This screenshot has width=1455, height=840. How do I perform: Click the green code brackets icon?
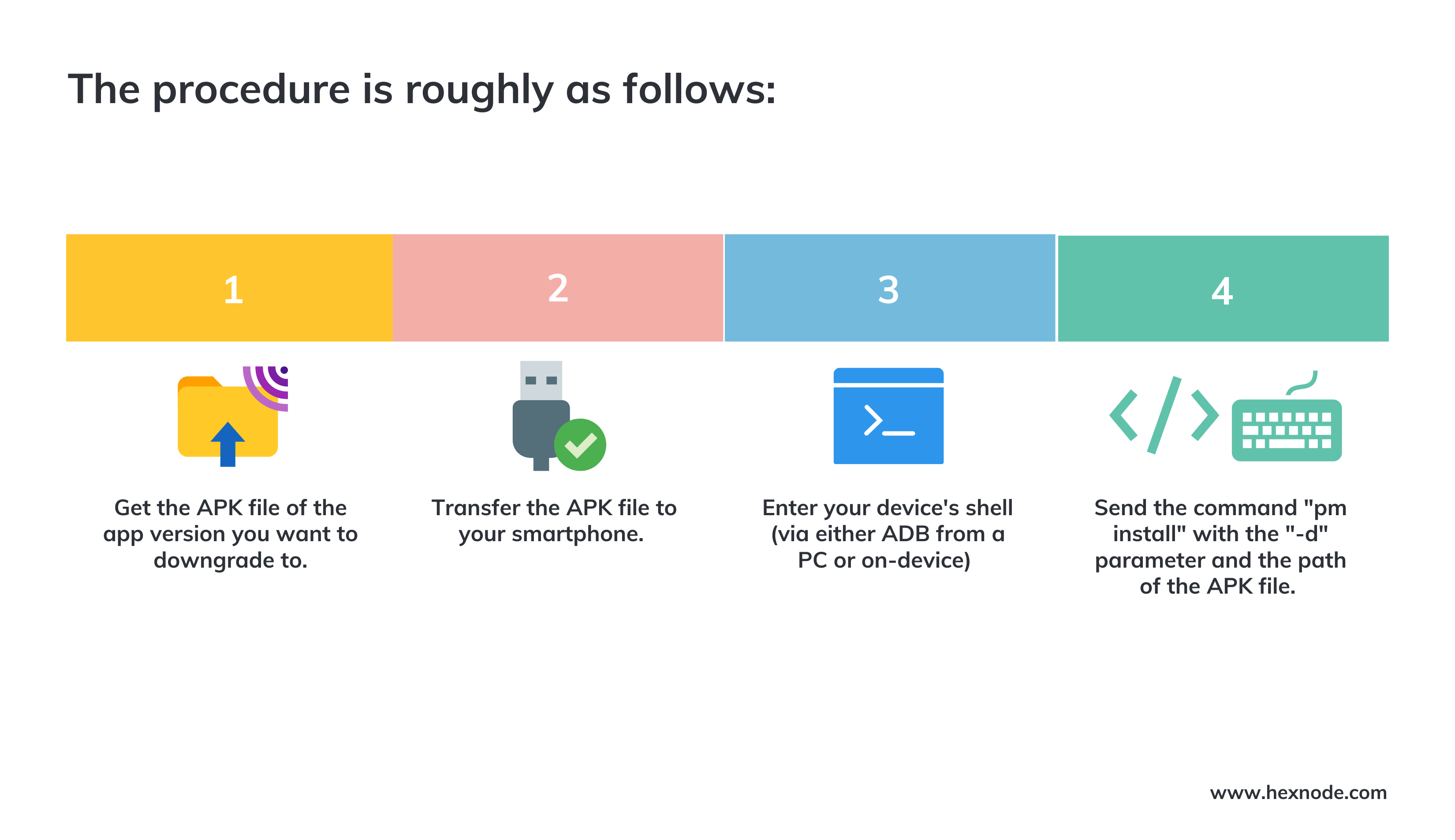point(1164,415)
